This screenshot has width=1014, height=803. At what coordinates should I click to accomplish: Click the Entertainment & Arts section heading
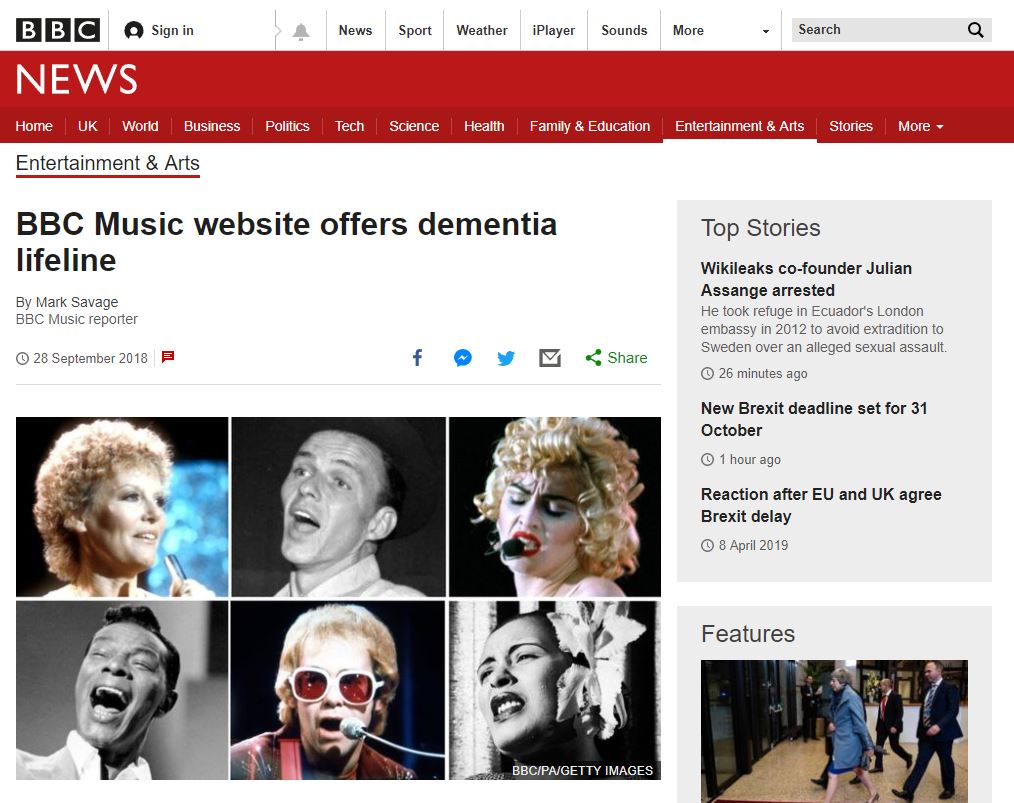click(107, 163)
